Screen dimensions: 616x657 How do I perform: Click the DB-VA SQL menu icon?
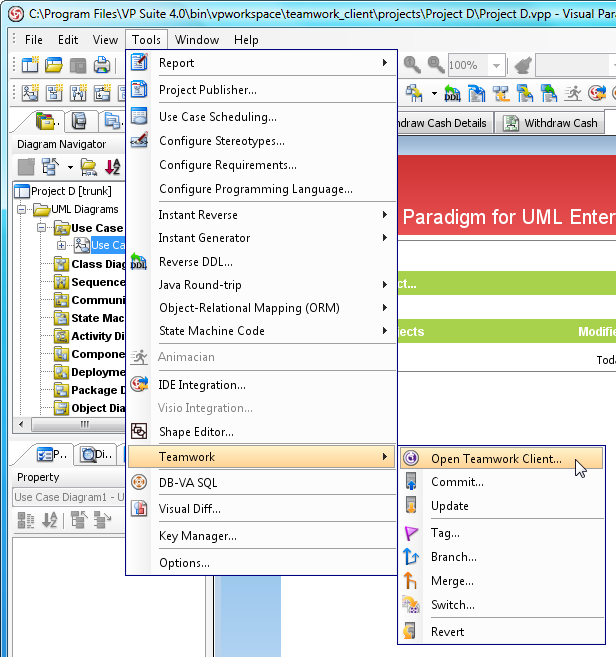pyautogui.click(x=139, y=482)
